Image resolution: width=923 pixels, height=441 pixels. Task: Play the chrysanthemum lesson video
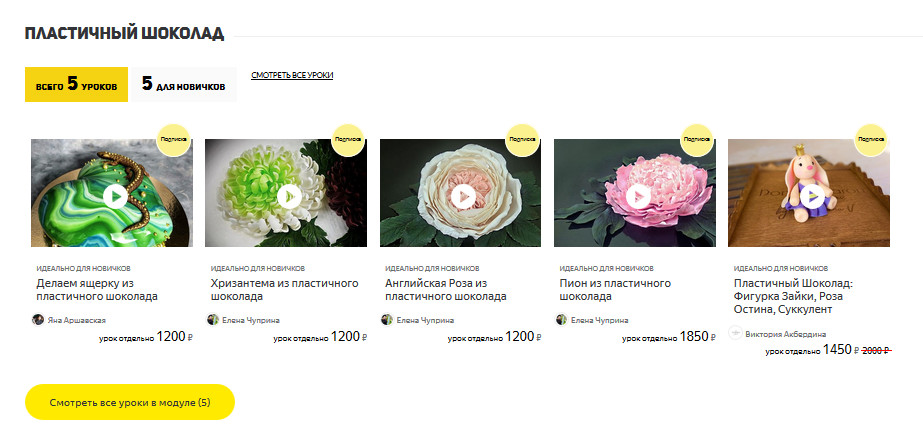[x=289, y=197]
